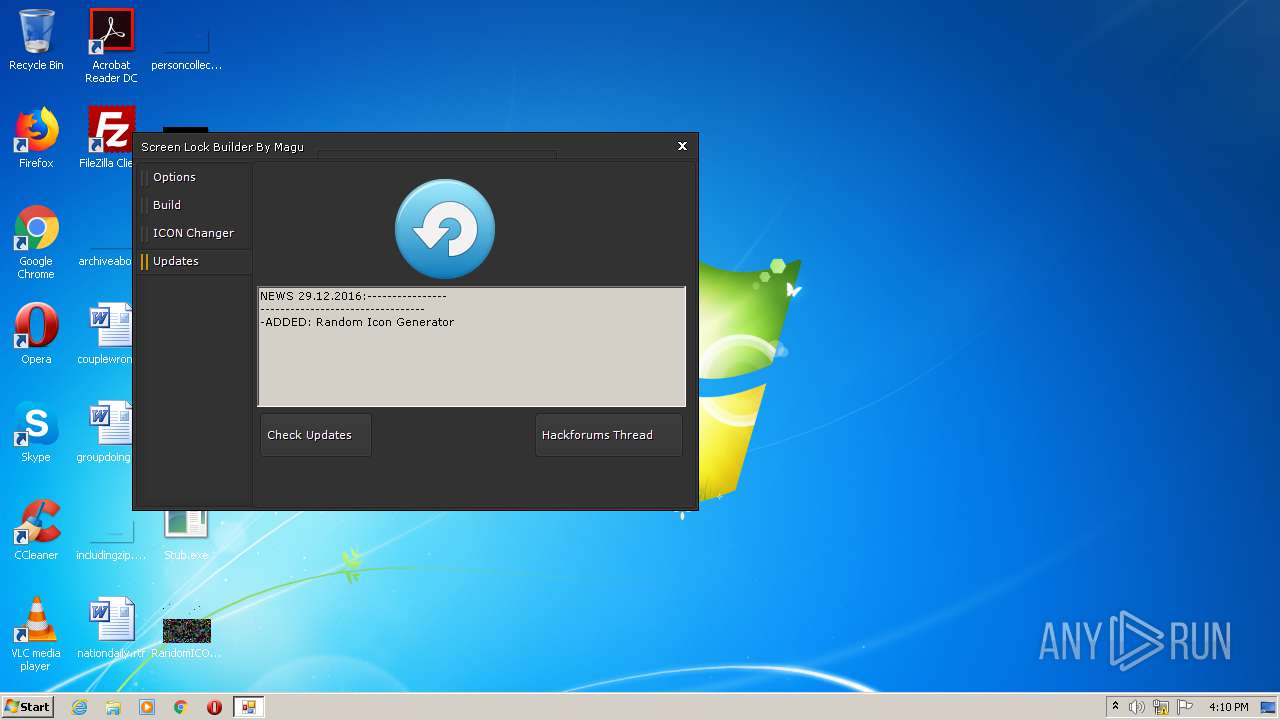Click inside the news text box
Image resolution: width=1280 pixels, height=720 pixels.
pos(472,347)
